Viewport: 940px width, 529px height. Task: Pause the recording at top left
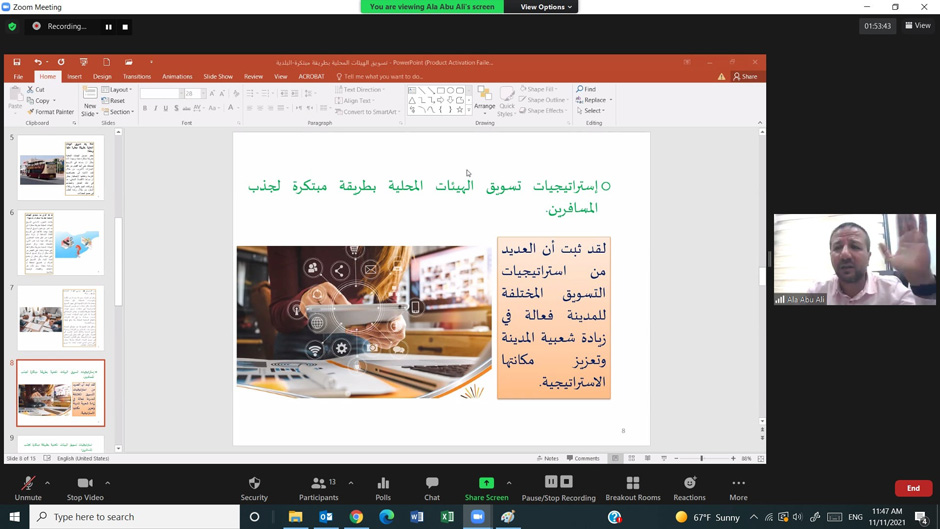(109, 27)
